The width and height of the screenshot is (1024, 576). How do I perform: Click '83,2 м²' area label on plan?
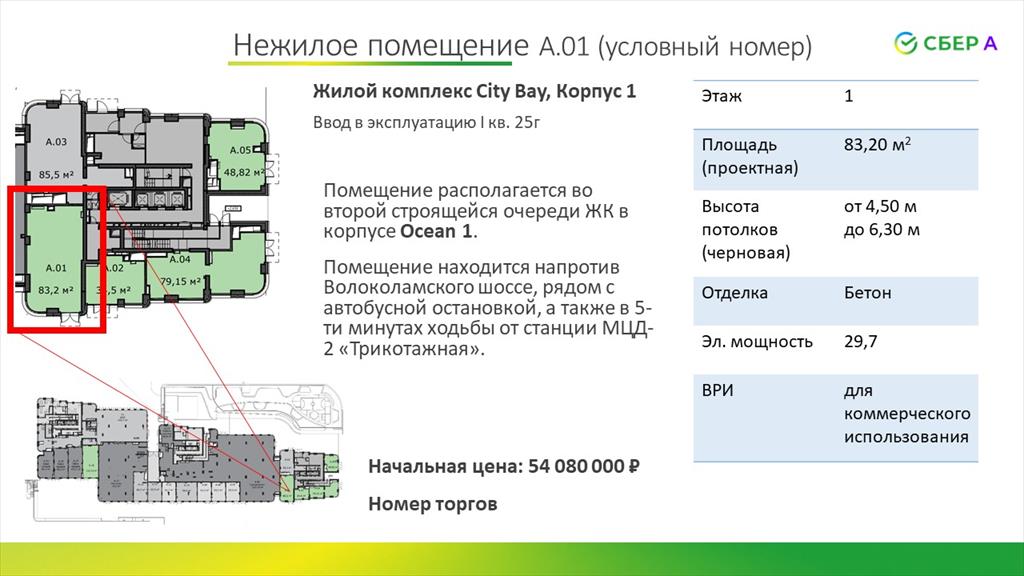[x=56, y=290]
